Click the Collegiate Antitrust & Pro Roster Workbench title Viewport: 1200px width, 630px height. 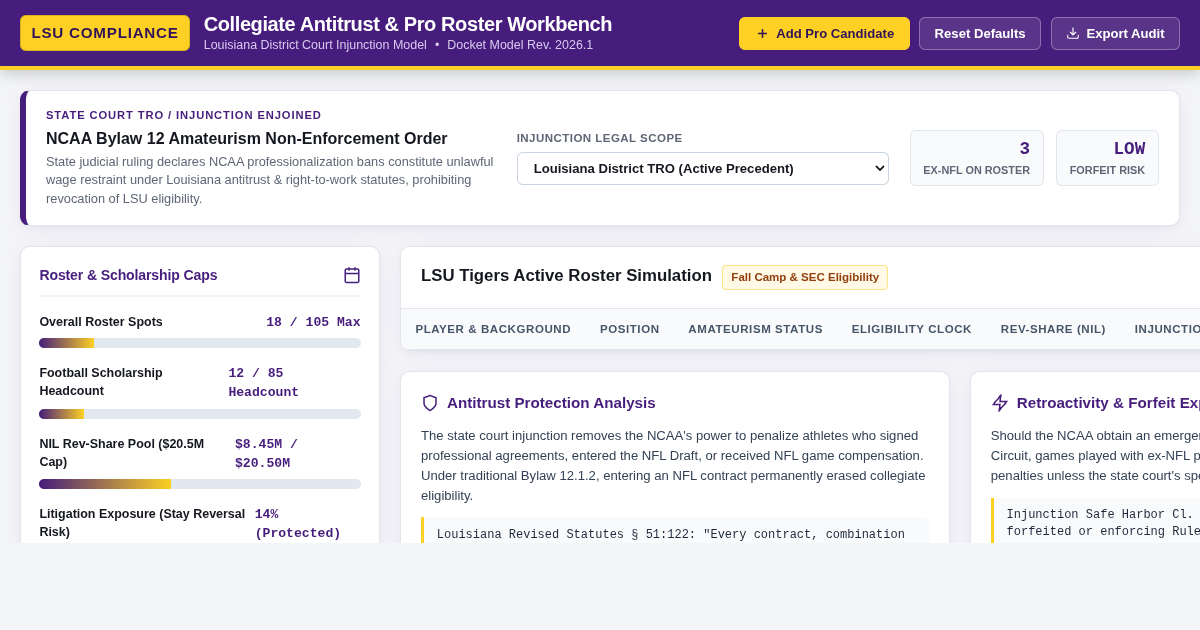pyautogui.click(x=408, y=24)
